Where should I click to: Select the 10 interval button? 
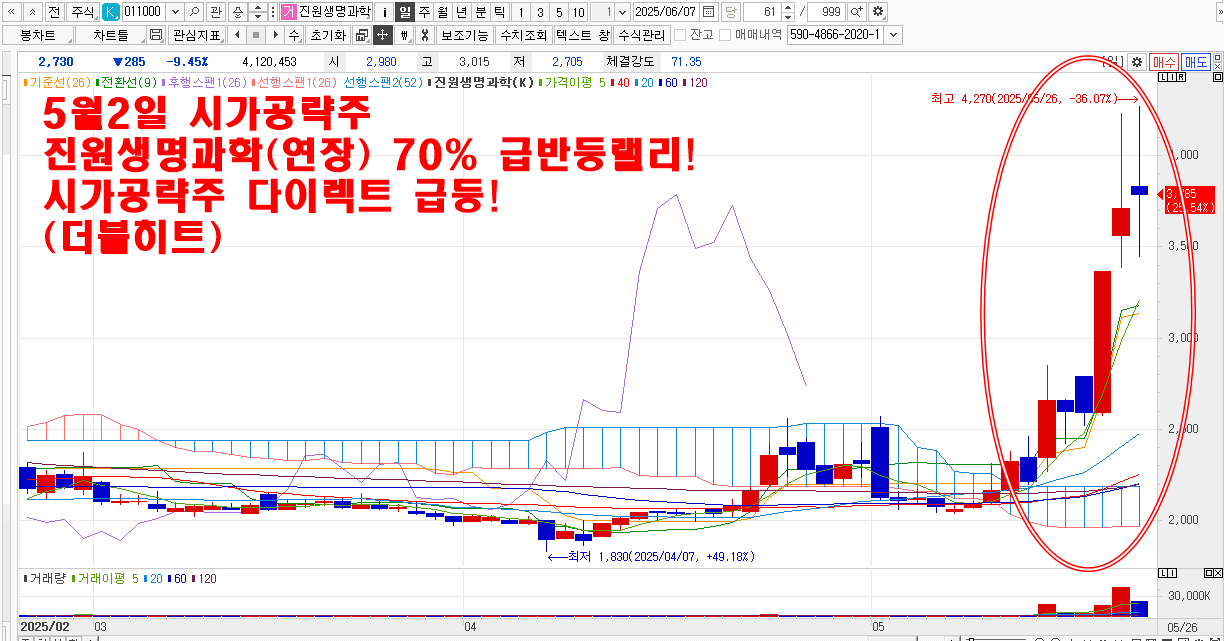pyautogui.click(x=578, y=12)
